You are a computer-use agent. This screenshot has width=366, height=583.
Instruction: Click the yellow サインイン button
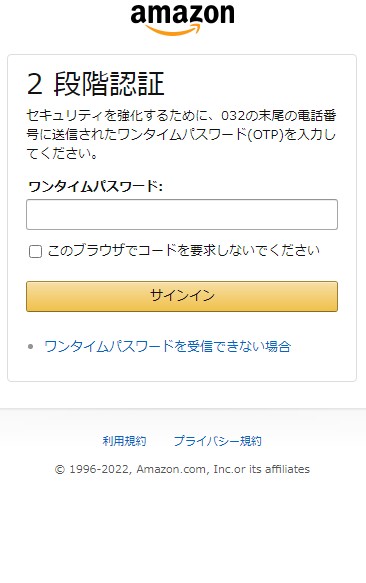pos(182,296)
